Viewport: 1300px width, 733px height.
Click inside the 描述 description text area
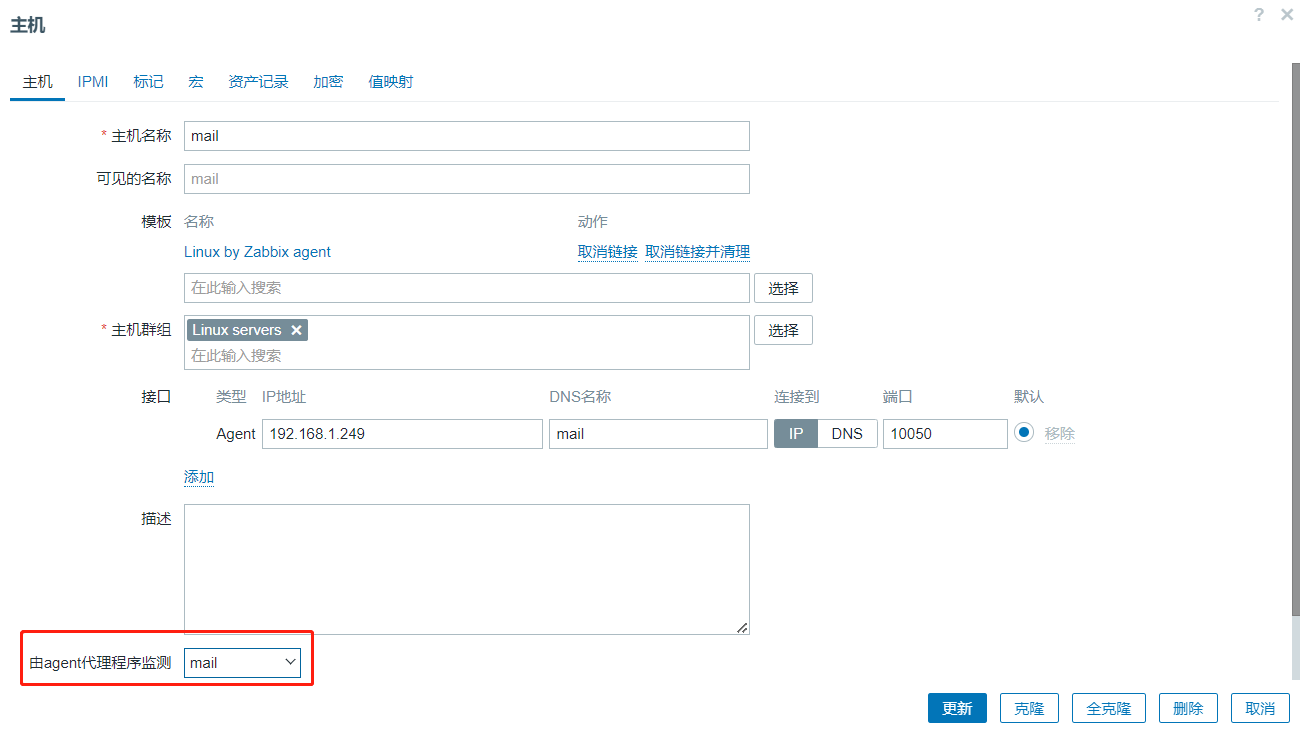tap(466, 570)
